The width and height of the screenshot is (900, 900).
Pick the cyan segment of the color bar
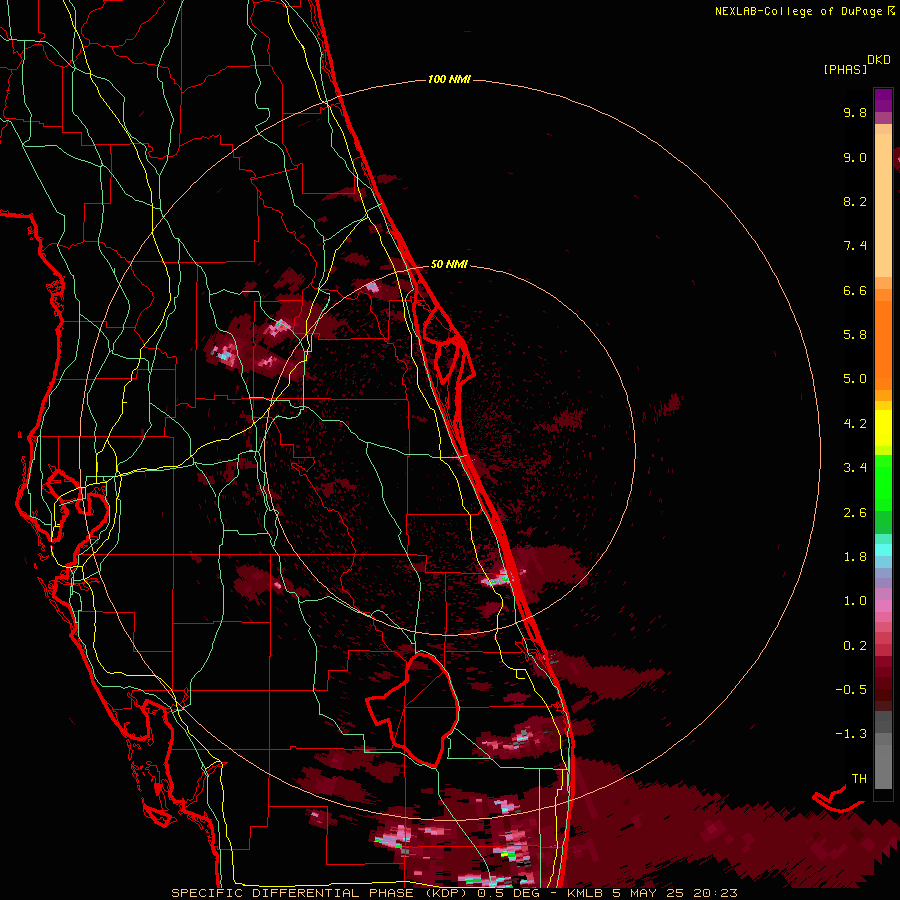point(883,550)
